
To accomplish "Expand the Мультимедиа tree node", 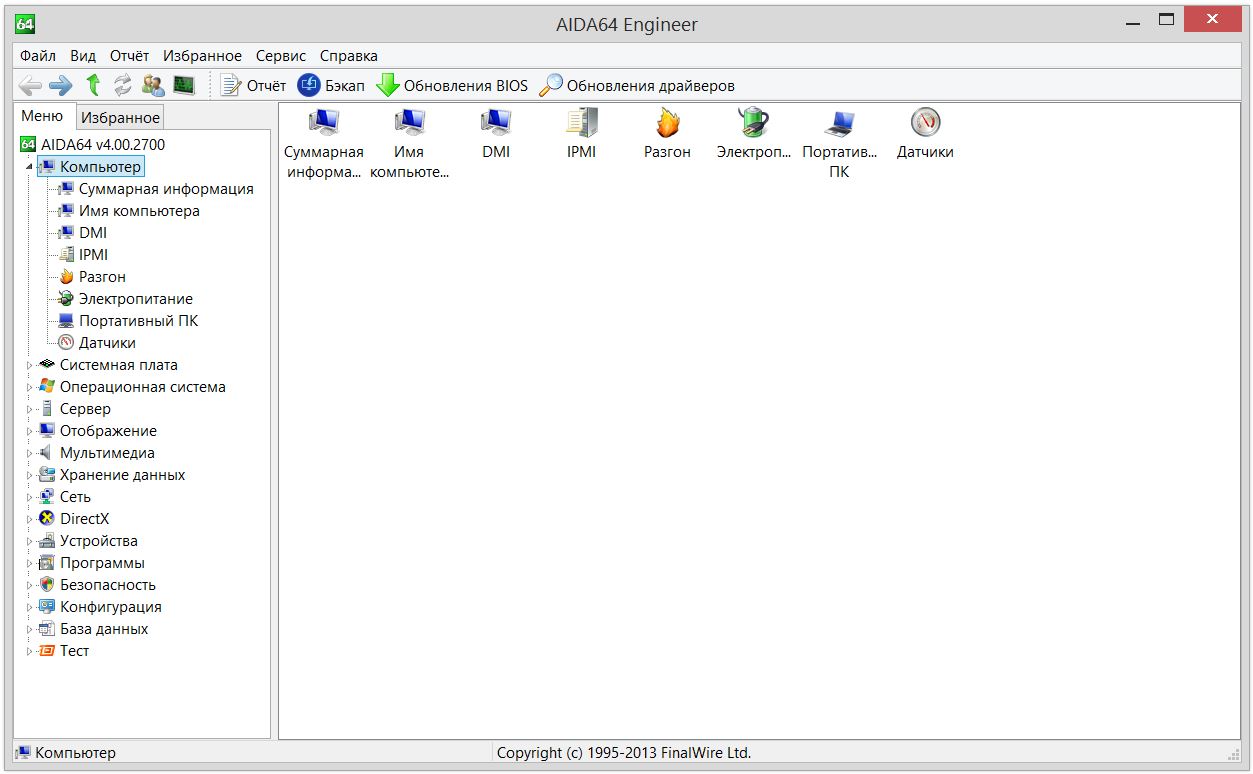I will (29, 453).
